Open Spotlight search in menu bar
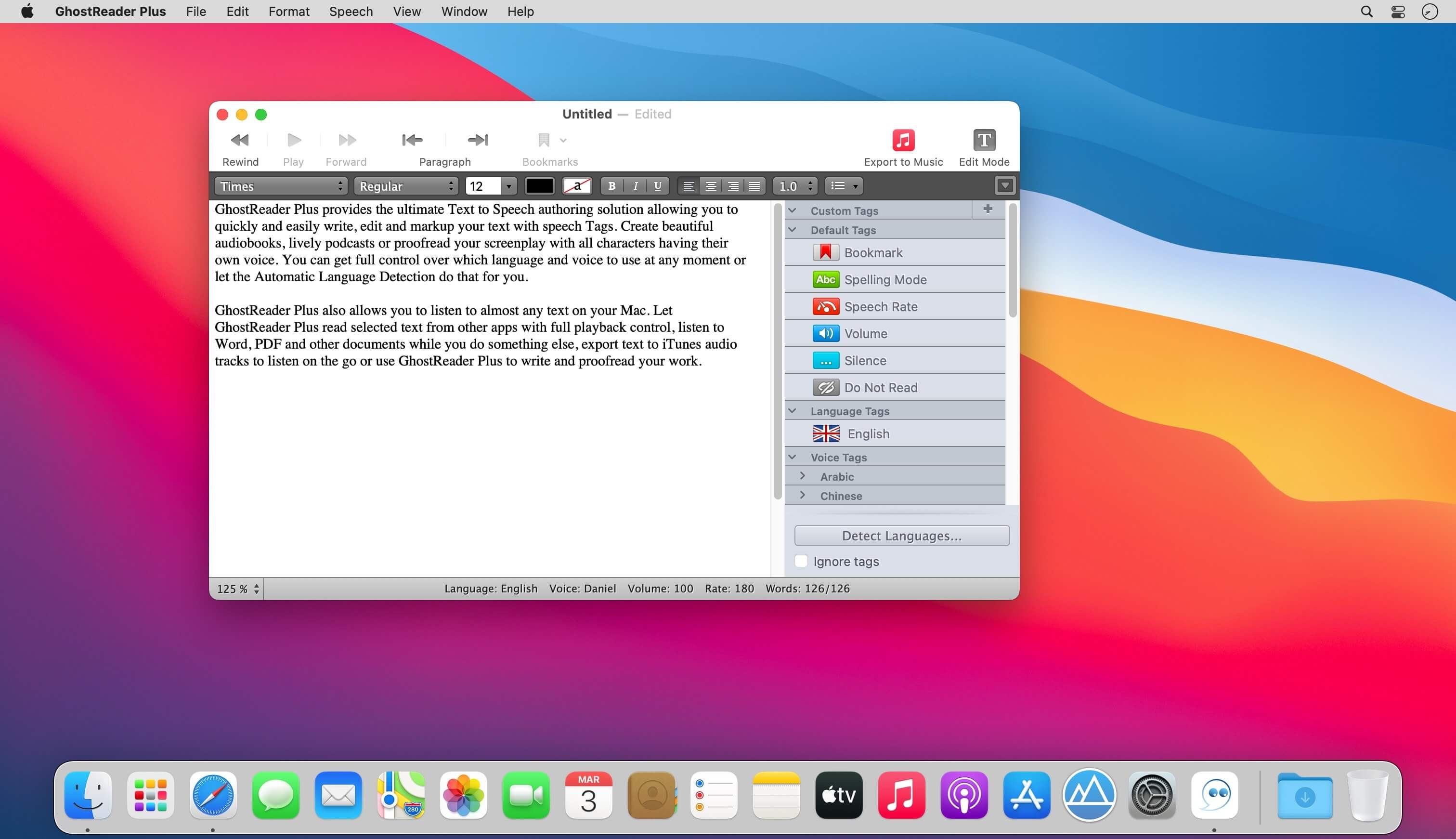The height and width of the screenshot is (839, 1456). tap(1366, 12)
